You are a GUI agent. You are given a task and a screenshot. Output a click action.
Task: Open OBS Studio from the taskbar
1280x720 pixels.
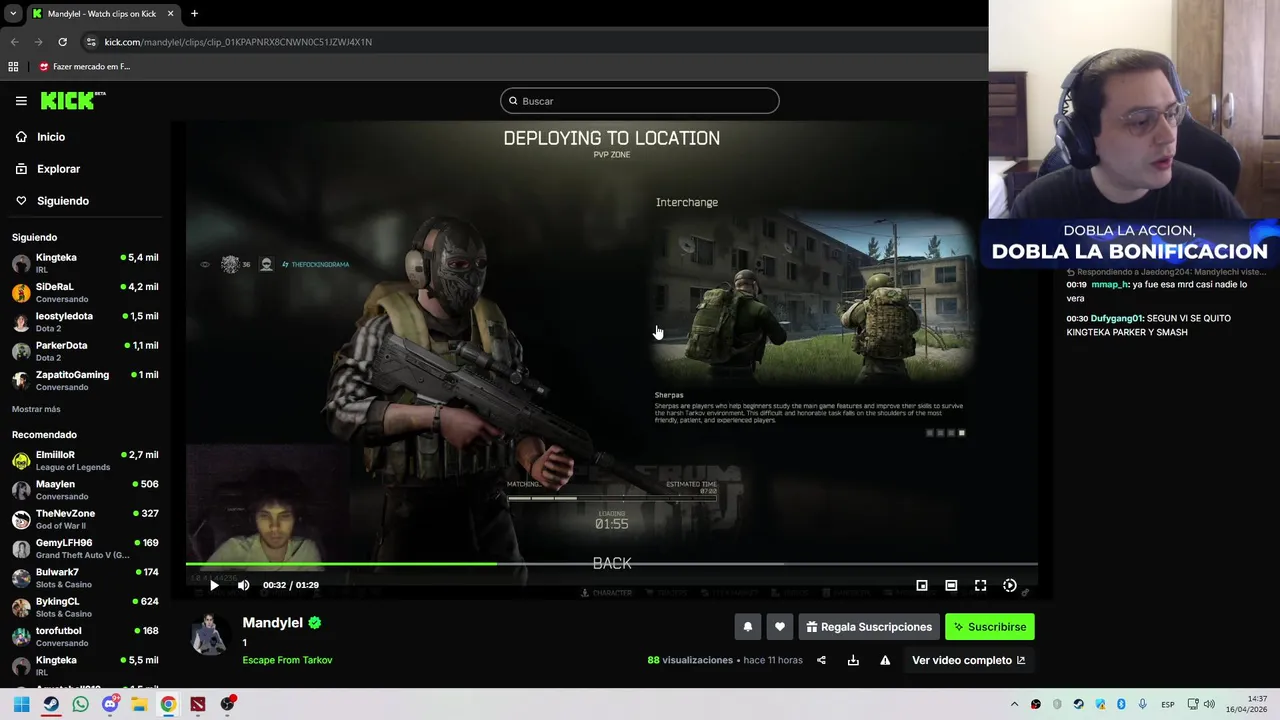click(228, 704)
